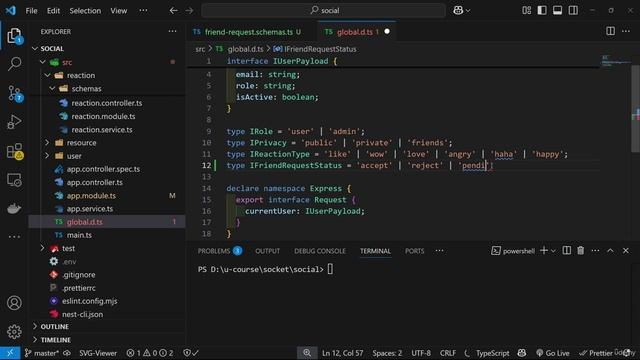Kill the terminal with trash icon
Screen dimensions: 640x360
coord(580,251)
